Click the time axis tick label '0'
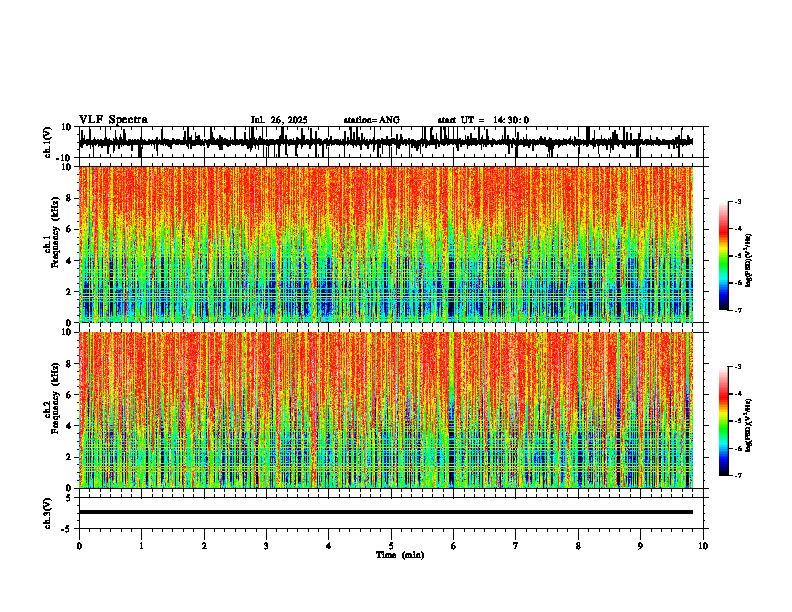This screenshot has width=792, height=612. tap(79, 546)
